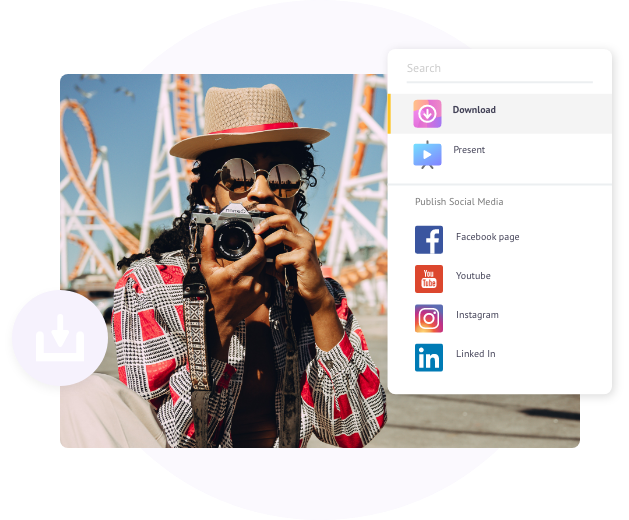The height and width of the screenshot is (520, 629).
Task: Pick the Linked In text label
Action: click(x=475, y=354)
